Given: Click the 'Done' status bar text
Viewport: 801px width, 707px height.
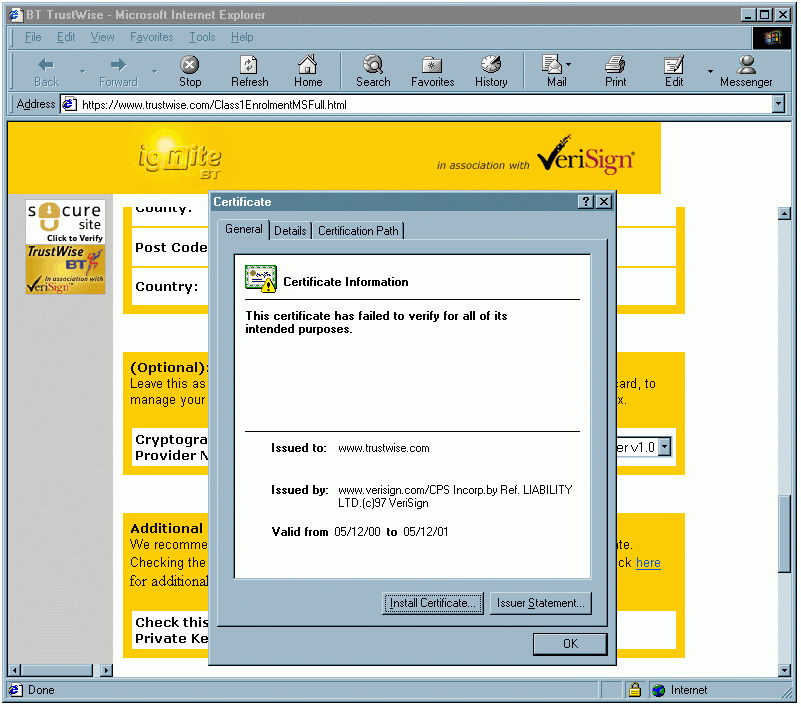Looking at the screenshot, I should [41, 690].
